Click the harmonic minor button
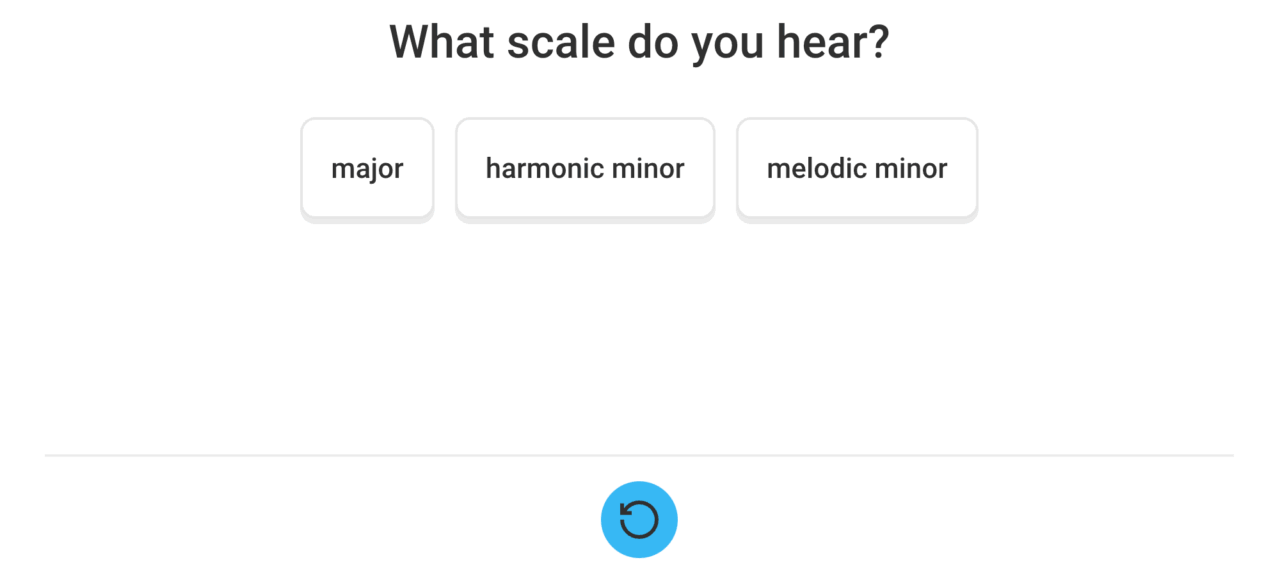The width and height of the screenshot is (1280, 576). point(585,168)
